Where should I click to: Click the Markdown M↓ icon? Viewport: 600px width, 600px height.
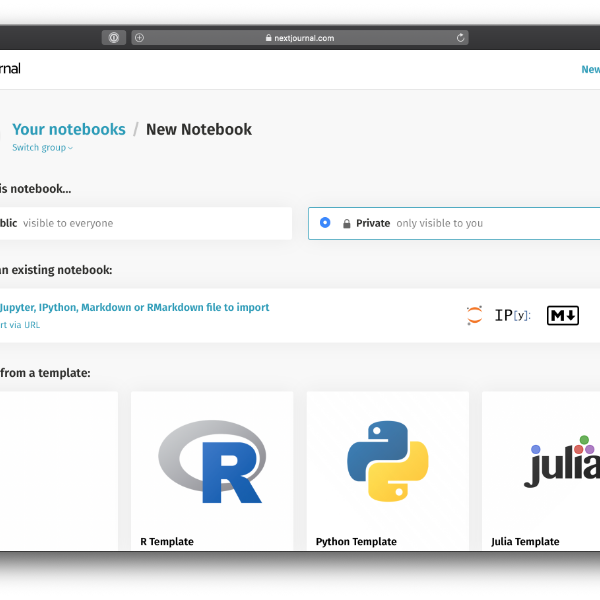pyautogui.click(x=563, y=316)
